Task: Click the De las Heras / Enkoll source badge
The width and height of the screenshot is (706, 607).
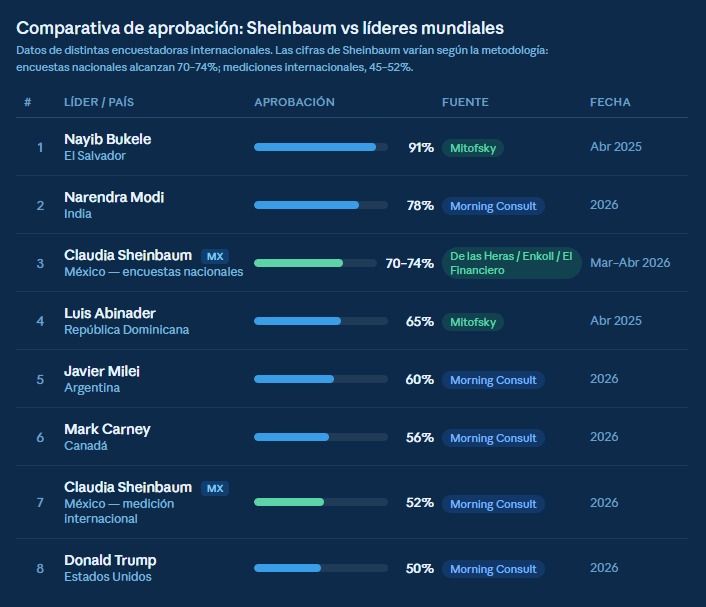Action: (x=511, y=263)
